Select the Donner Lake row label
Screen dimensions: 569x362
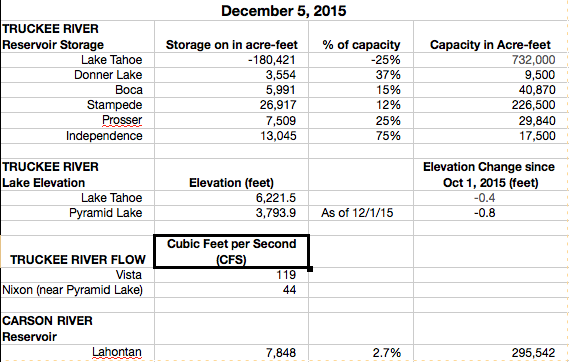[x=78, y=75]
